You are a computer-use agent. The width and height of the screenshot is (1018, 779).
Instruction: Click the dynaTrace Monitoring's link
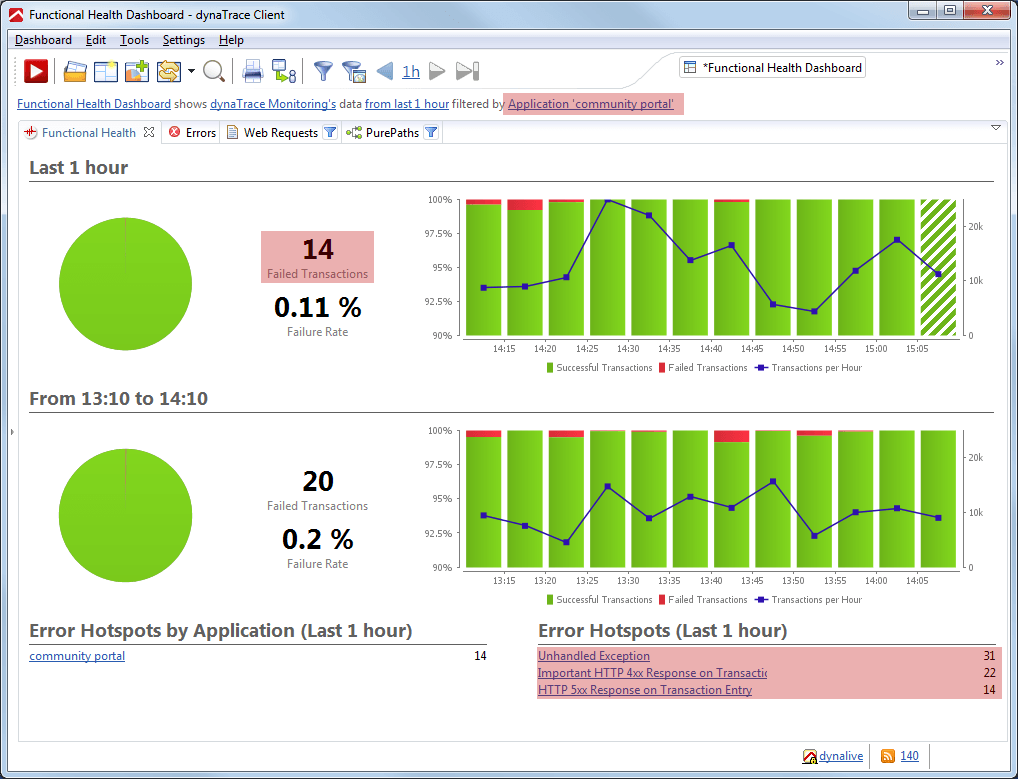tap(273, 104)
